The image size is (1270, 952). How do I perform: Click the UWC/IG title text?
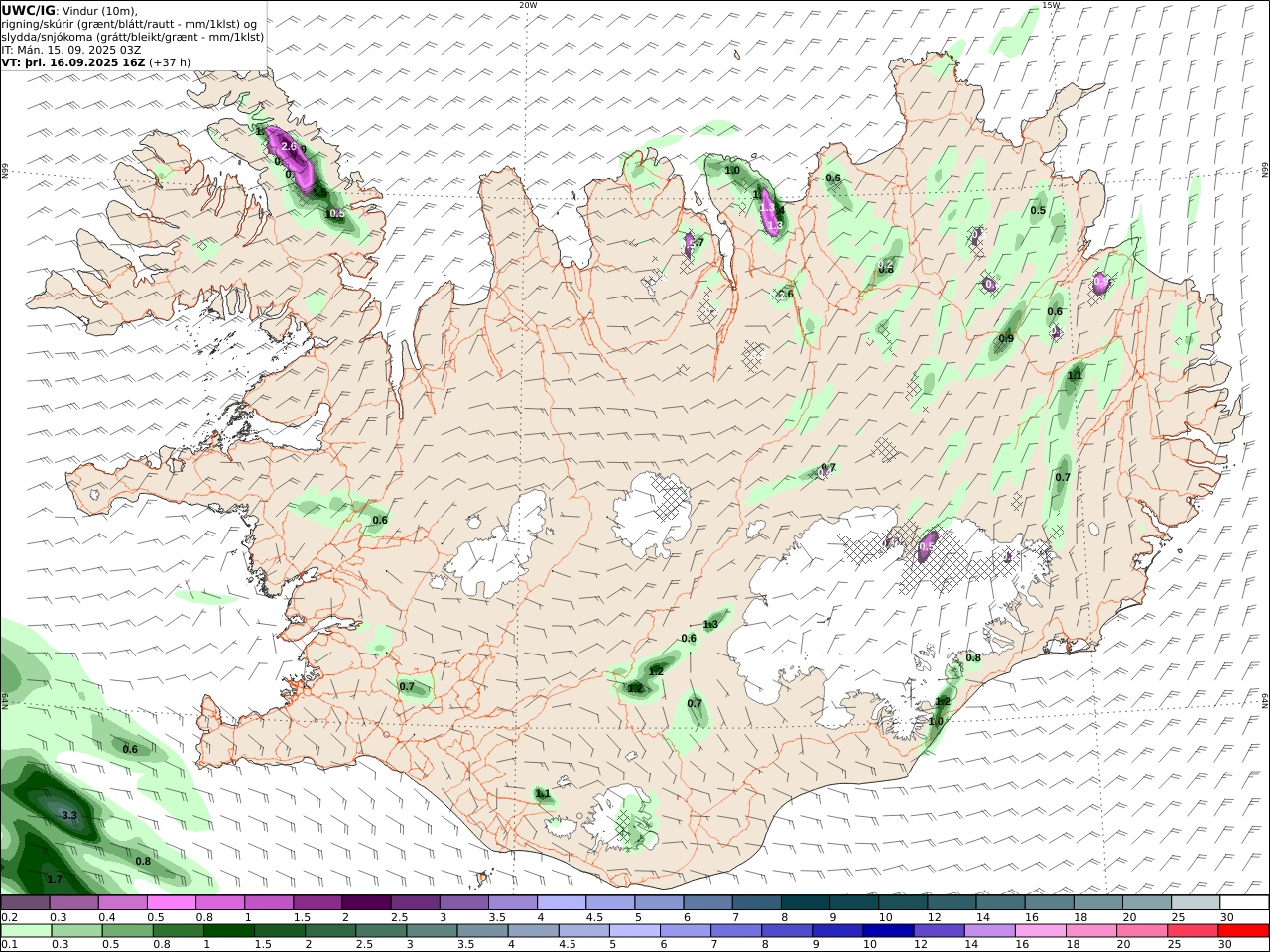coord(29,10)
